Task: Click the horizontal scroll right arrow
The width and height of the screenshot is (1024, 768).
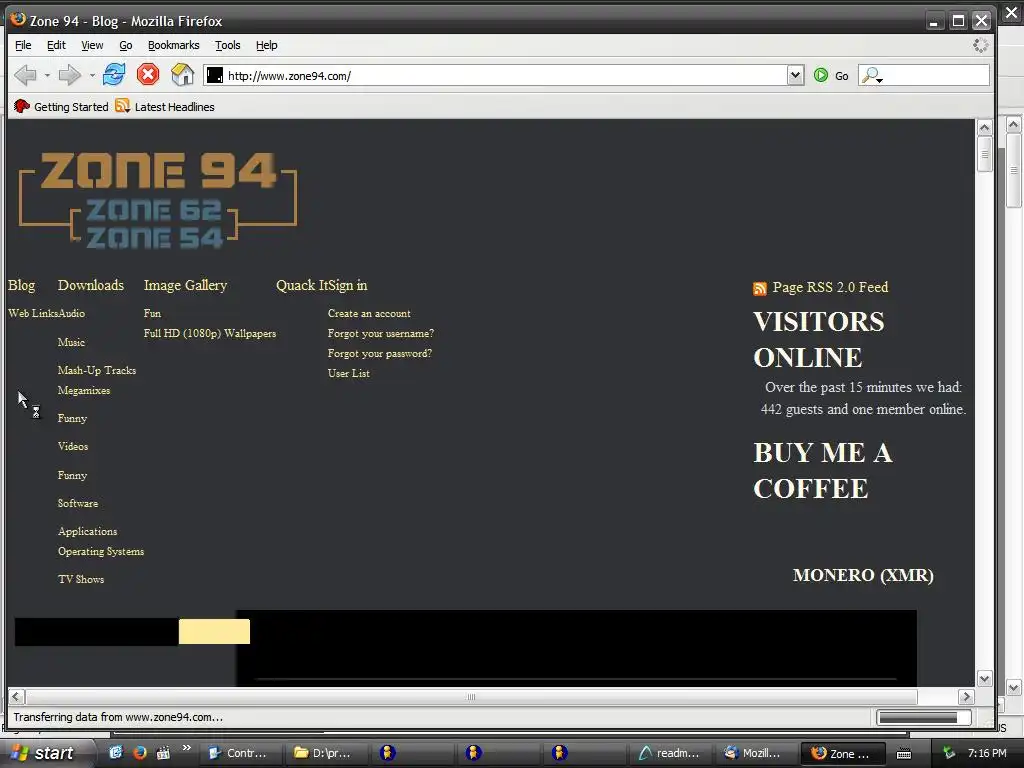Action: pos(967,697)
